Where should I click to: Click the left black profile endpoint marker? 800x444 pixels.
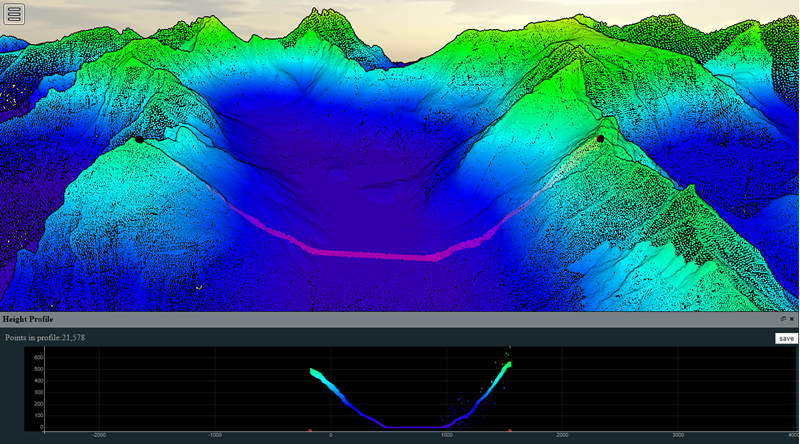click(x=139, y=139)
